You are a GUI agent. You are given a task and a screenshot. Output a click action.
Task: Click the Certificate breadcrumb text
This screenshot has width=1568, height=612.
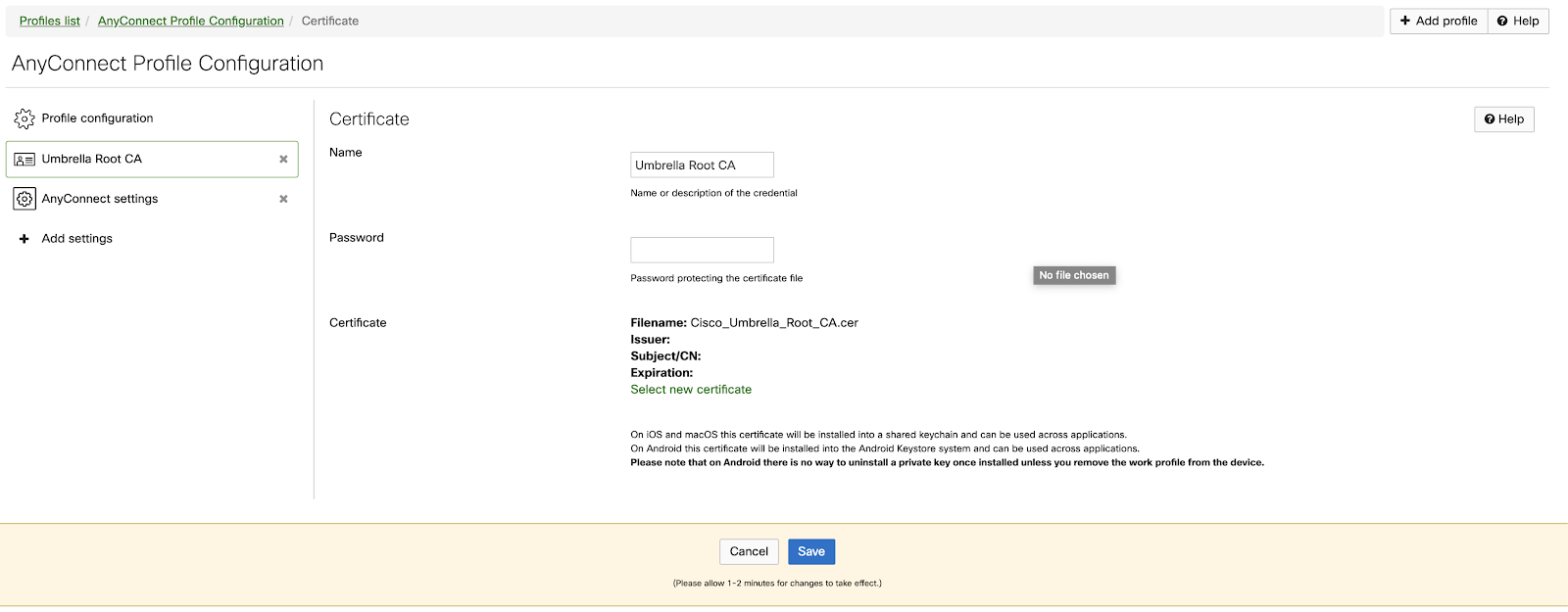pyautogui.click(x=330, y=21)
